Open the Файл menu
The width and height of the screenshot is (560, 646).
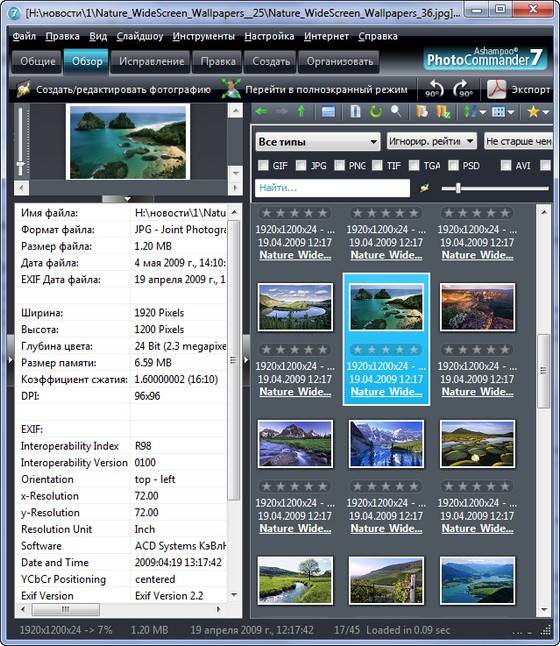pyautogui.click(x=24, y=36)
